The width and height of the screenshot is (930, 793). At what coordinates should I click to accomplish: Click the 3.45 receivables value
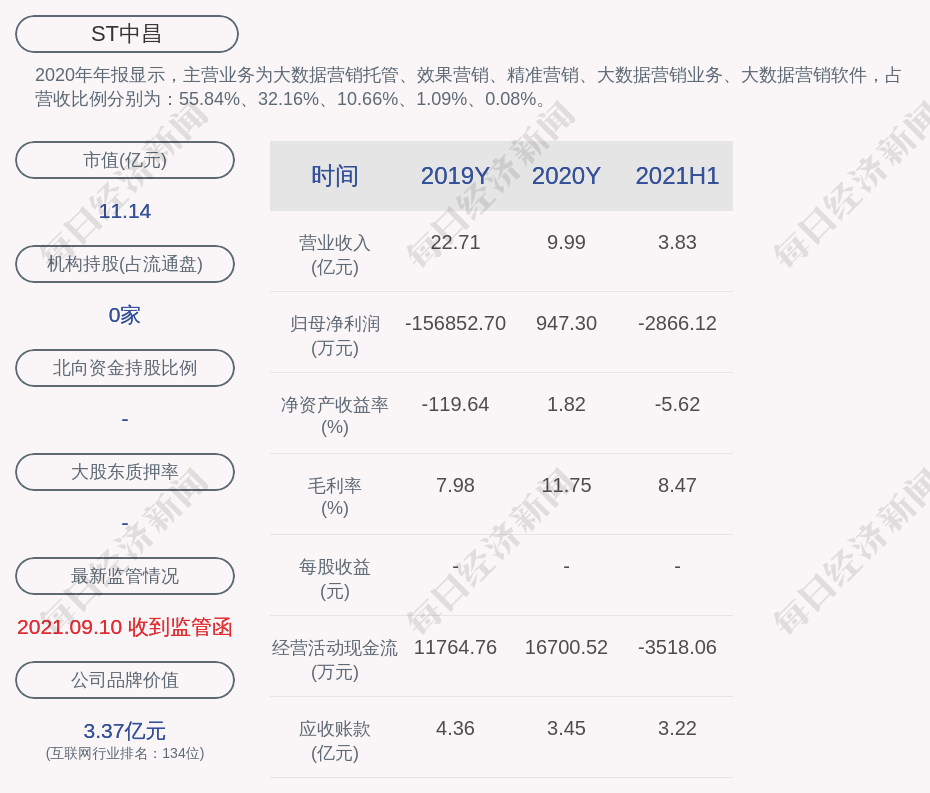coord(566,728)
